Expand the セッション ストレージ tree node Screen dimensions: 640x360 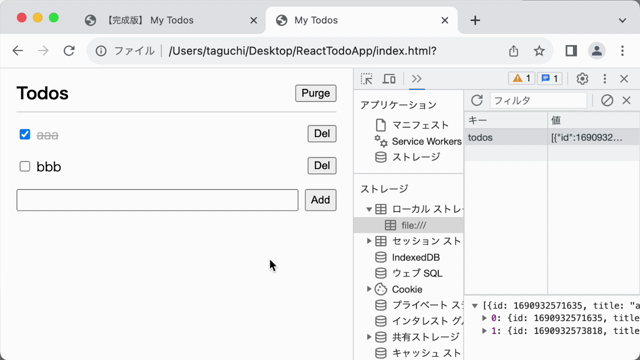369,241
